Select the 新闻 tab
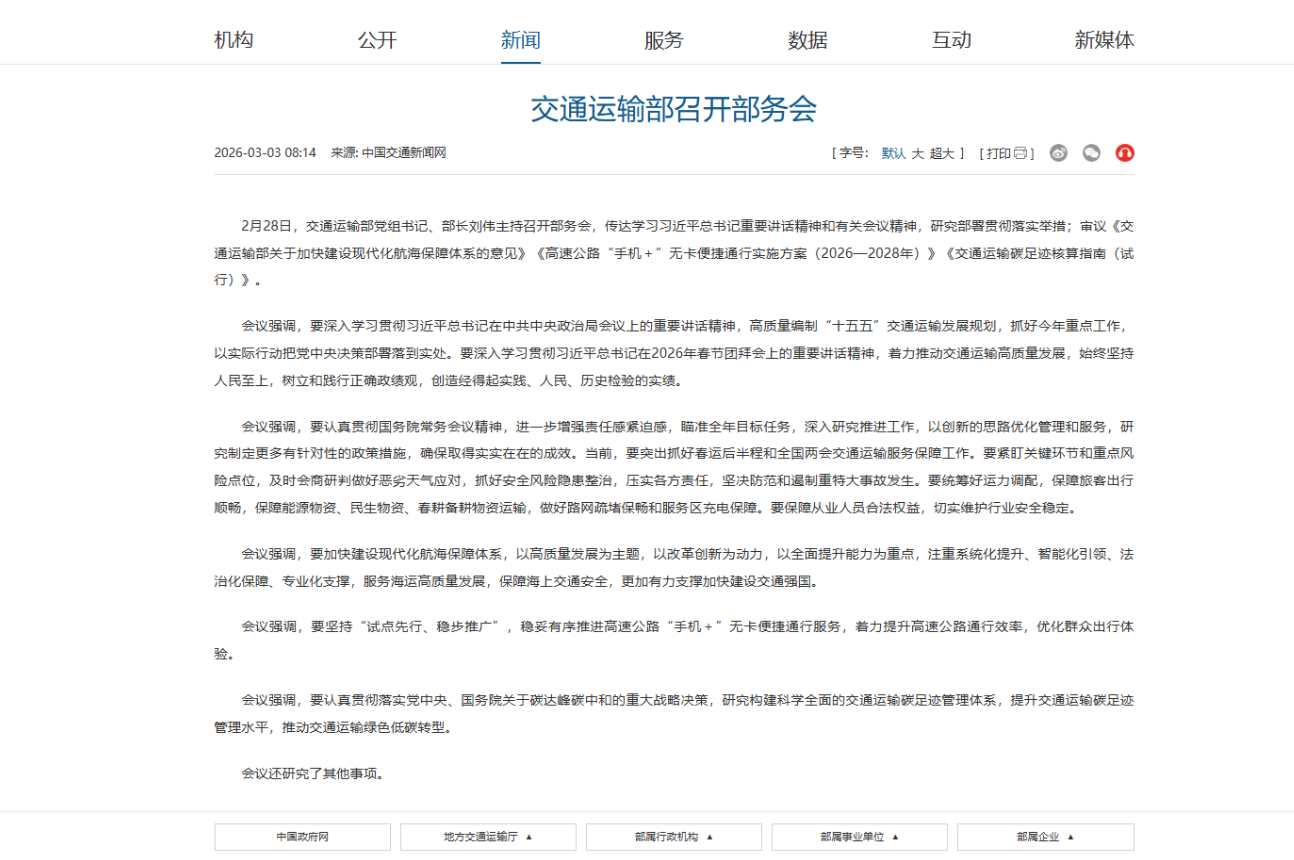Screen dimensions: 1294x860 click(x=521, y=40)
